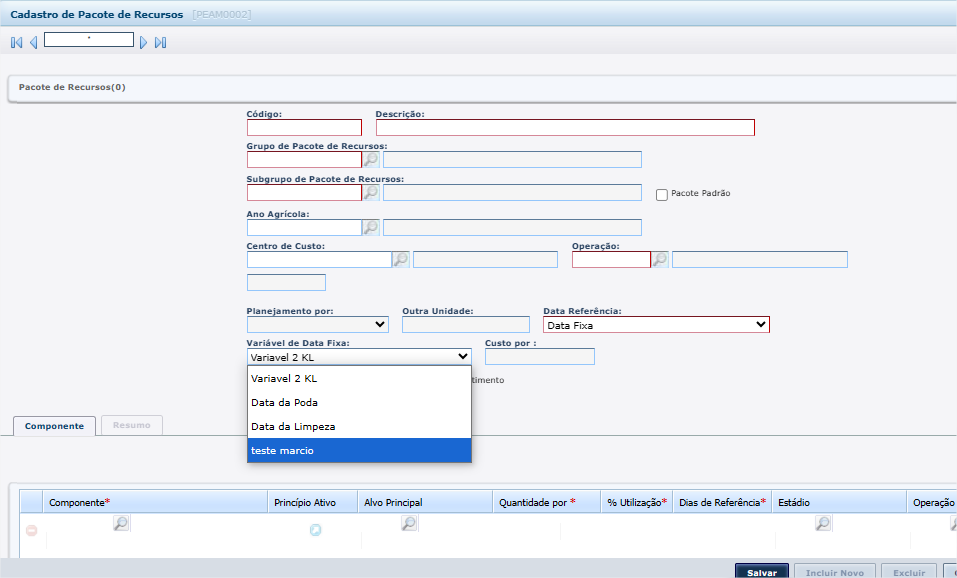The width and height of the screenshot is (957, 578).
Task: Click Dias de Referência column header
Action: pyautogui.click(x=722, y=502)
